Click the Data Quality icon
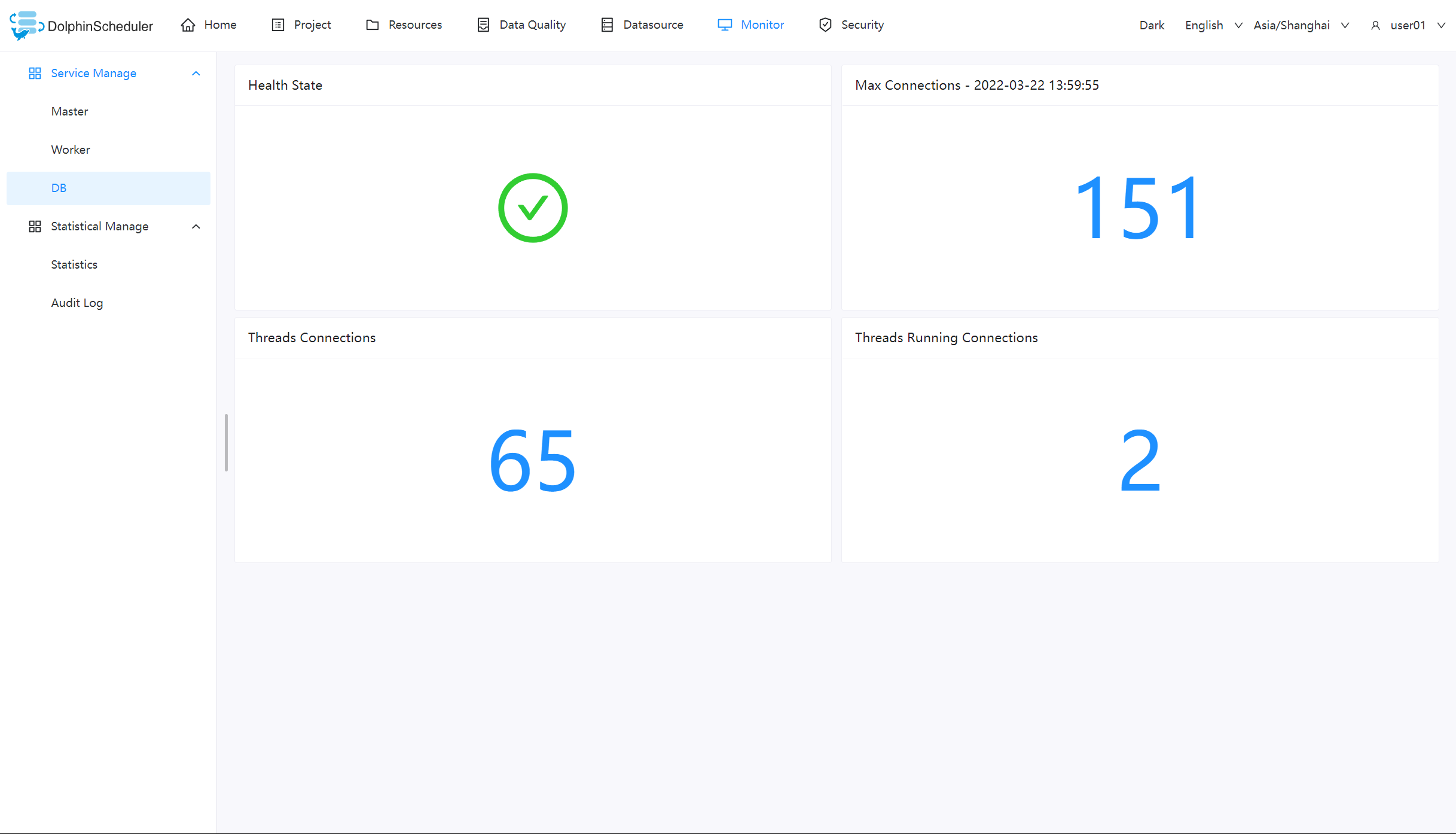Viewport: 1456px width, 834px height. pos(483,25)
